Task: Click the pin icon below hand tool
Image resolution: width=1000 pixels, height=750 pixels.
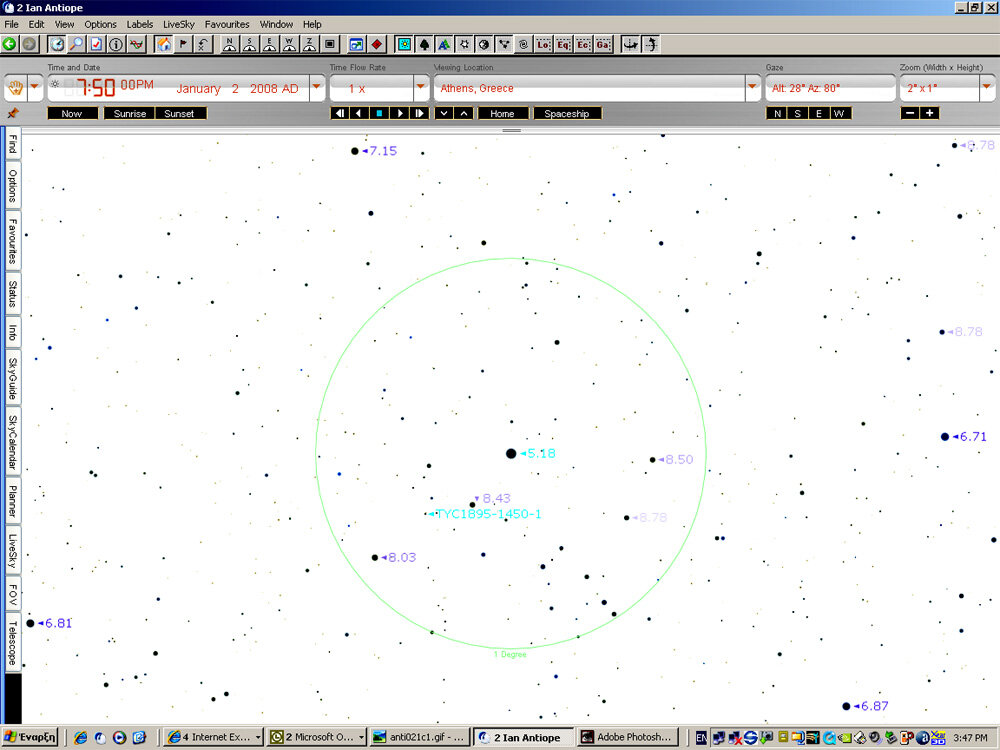Action: (13, 114)
